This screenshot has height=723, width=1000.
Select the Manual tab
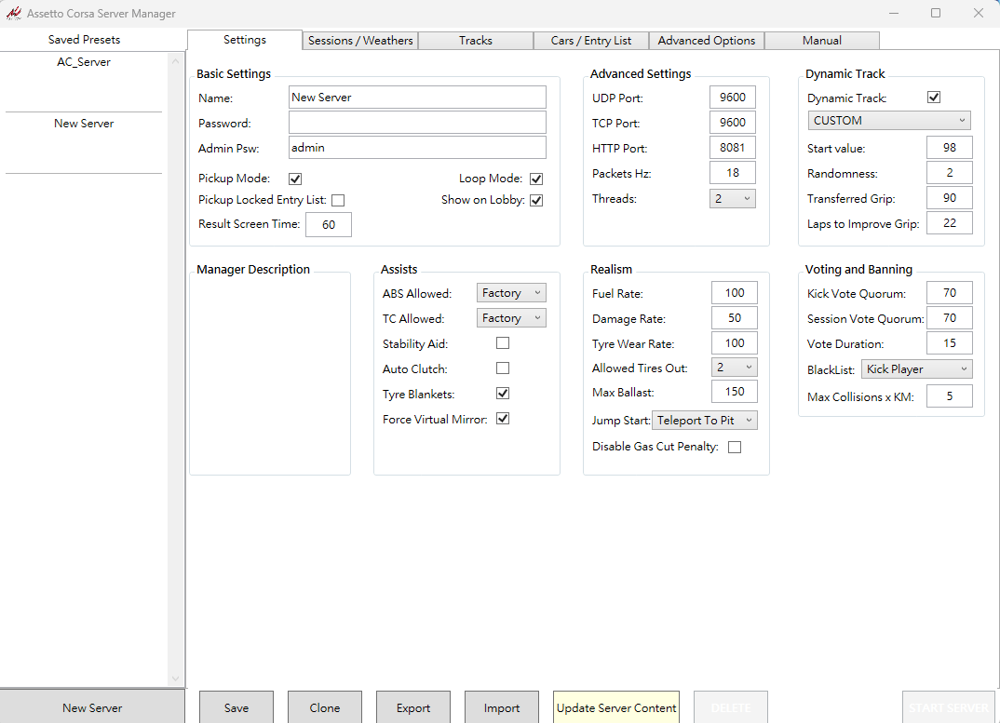(822, 40)
